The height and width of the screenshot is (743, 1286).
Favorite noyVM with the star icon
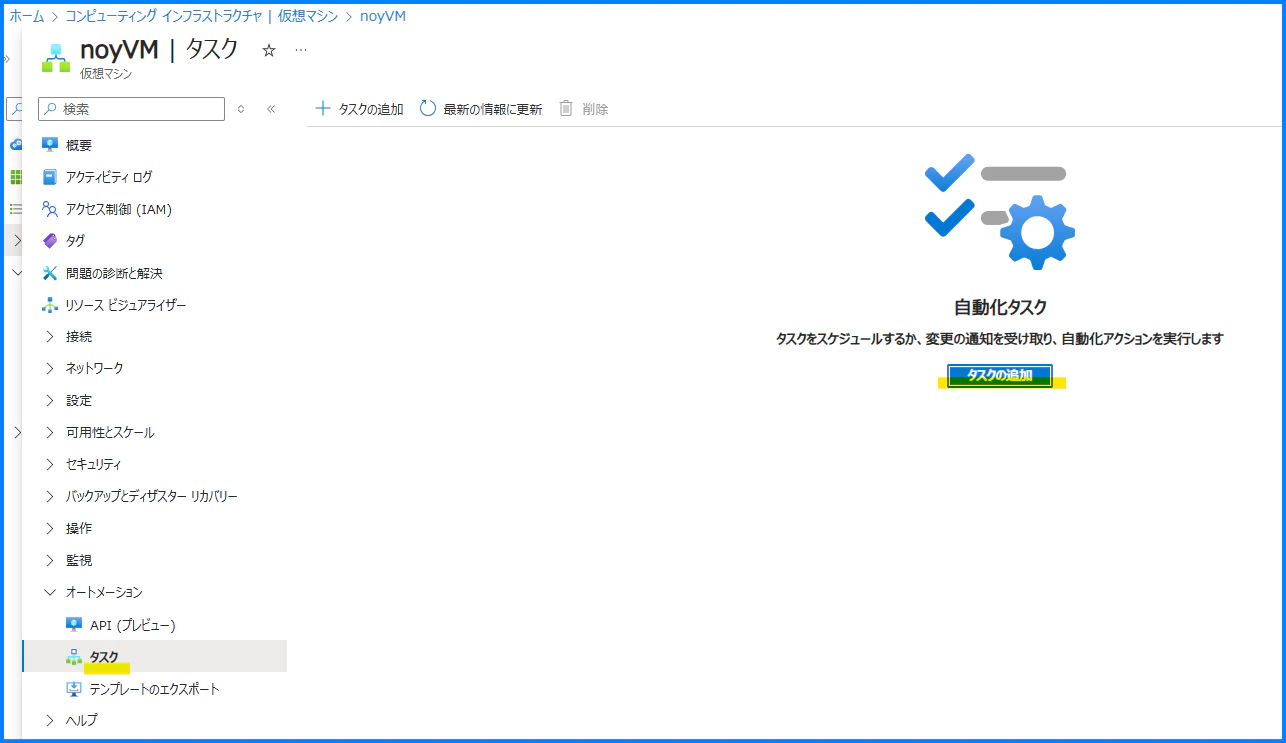[x=268, y=51]
